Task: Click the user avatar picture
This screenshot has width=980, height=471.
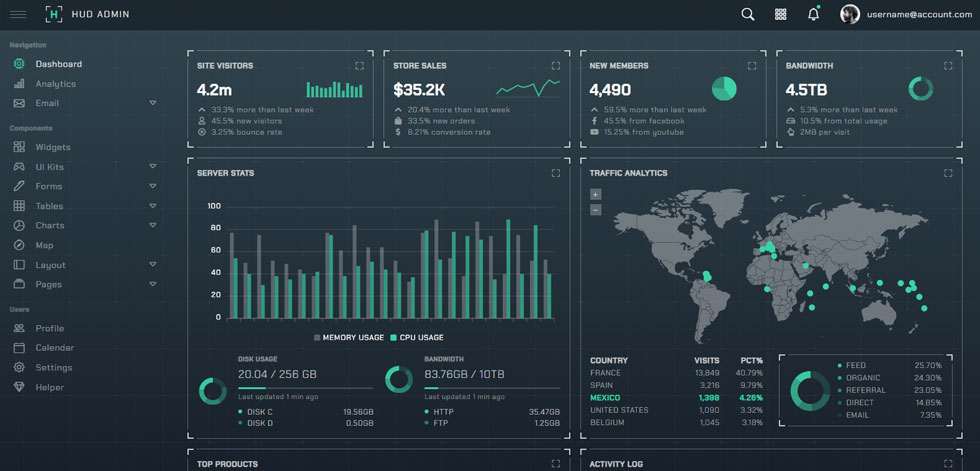Action: click(850, 14)
